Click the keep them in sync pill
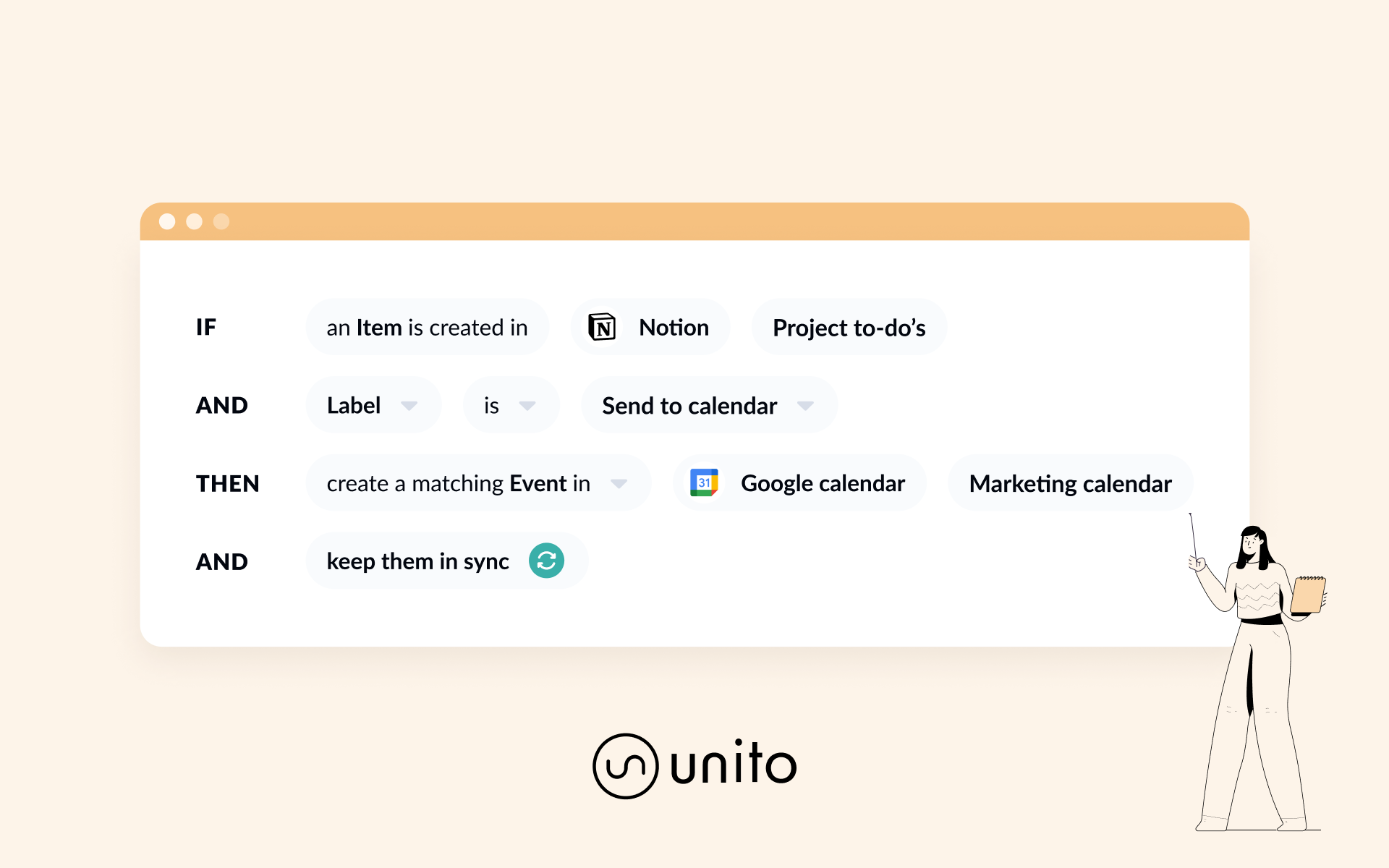The height and width of the screenshot is (868, 1389). click(x=417, y=561)
